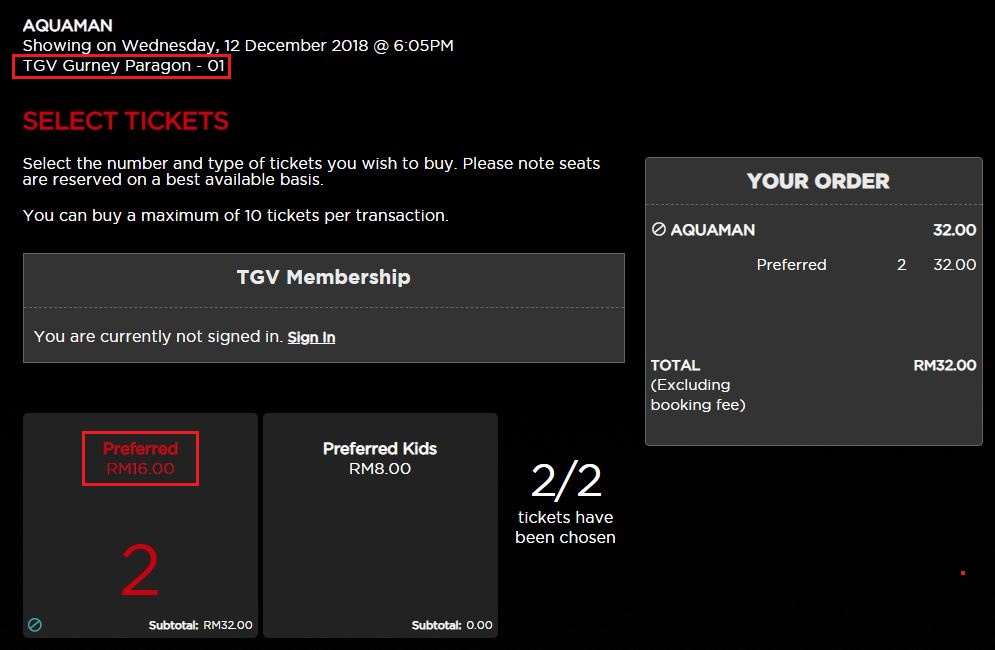Click the small red dot at bottom right
Image resolution: width=995 pixels, height=650 pixels.
(x=963, y=573)
